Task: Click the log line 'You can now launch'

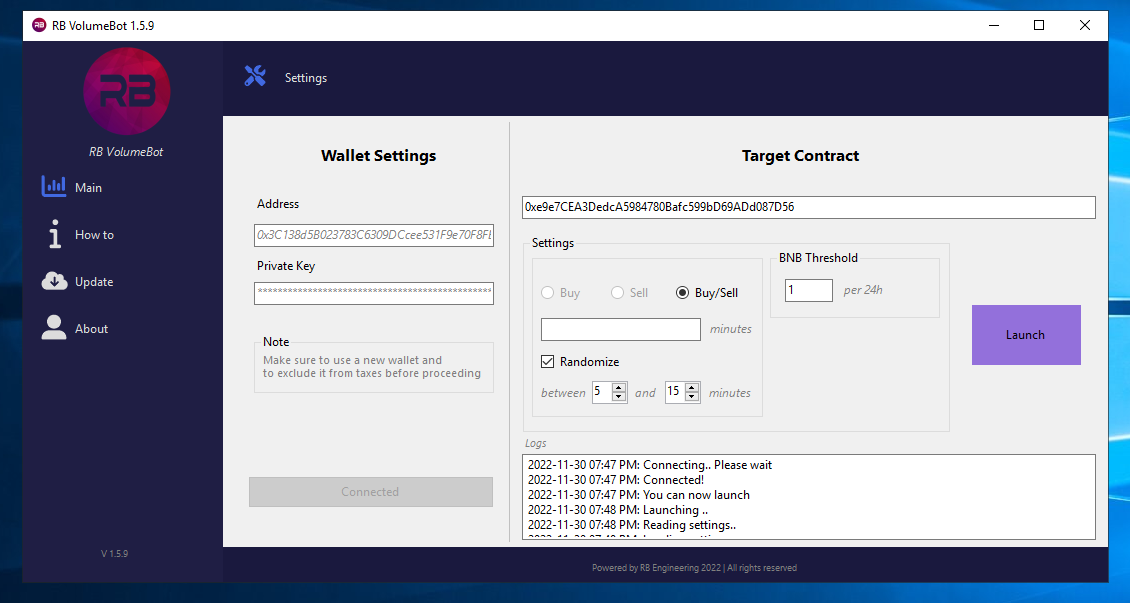Action: [x=639, y=495]
